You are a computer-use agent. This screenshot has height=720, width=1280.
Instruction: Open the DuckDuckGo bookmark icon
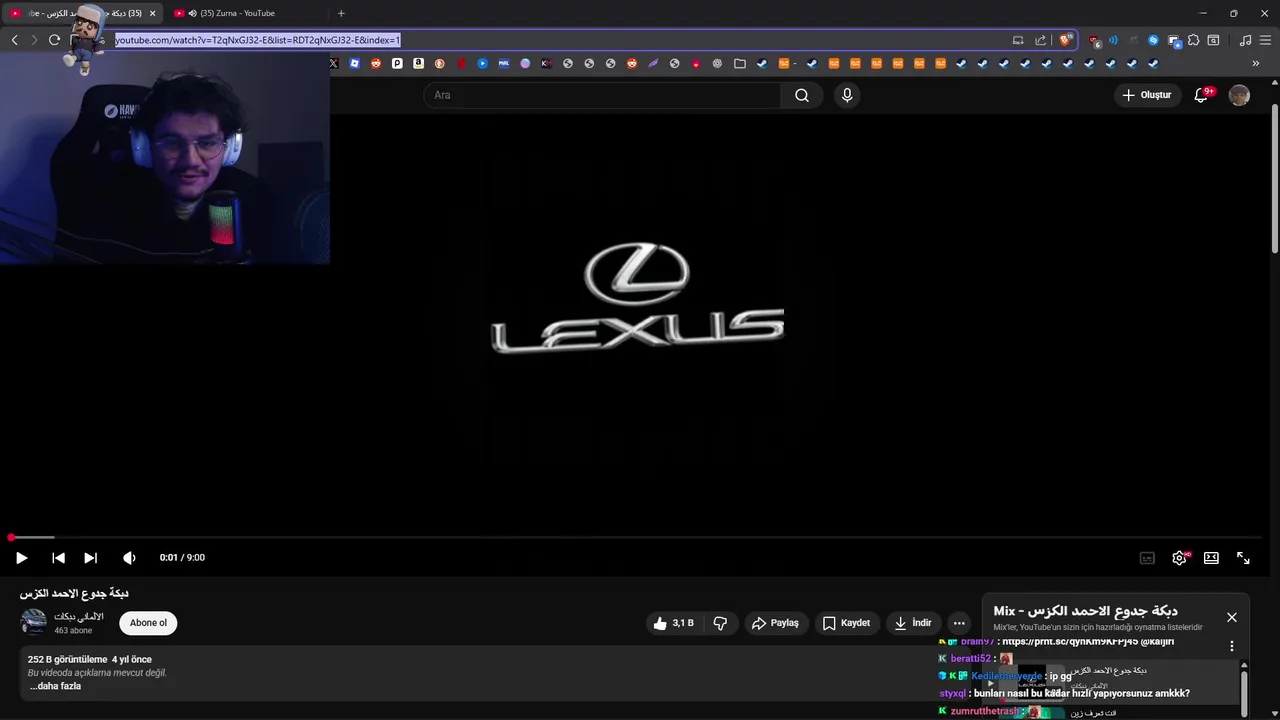(x=439, y=63)
